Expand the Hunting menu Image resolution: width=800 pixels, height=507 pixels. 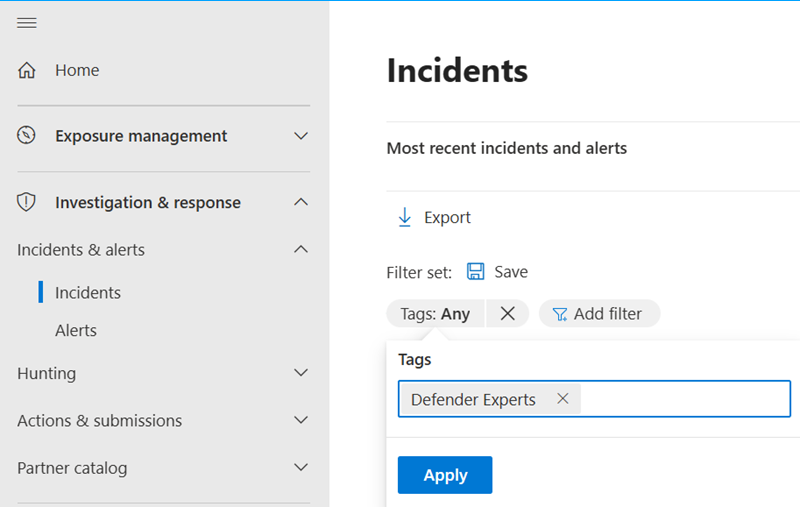click(301, 373)
